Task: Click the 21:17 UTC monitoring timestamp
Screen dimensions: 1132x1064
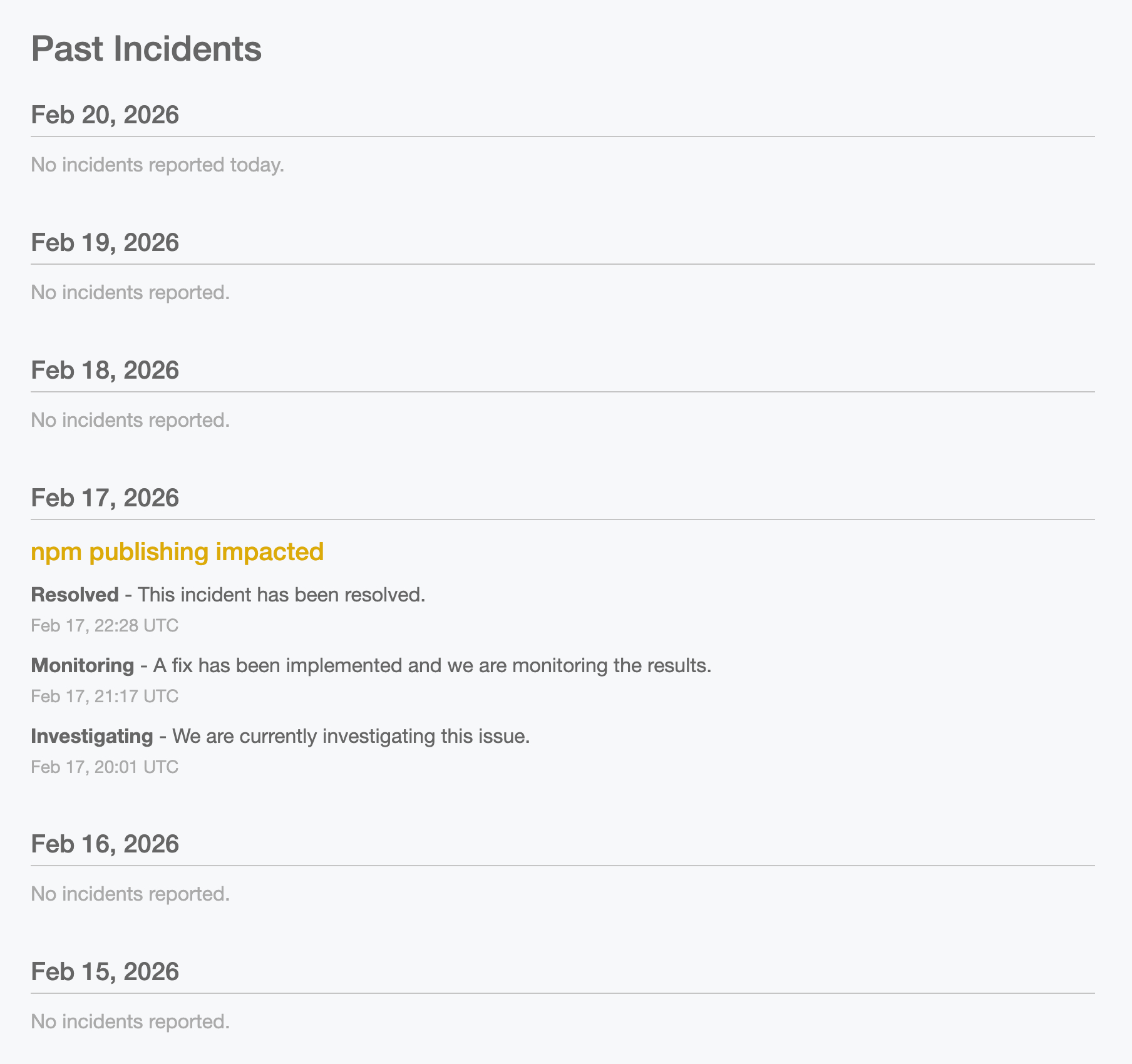Action: pyautogui.click(x=105, y=697)
